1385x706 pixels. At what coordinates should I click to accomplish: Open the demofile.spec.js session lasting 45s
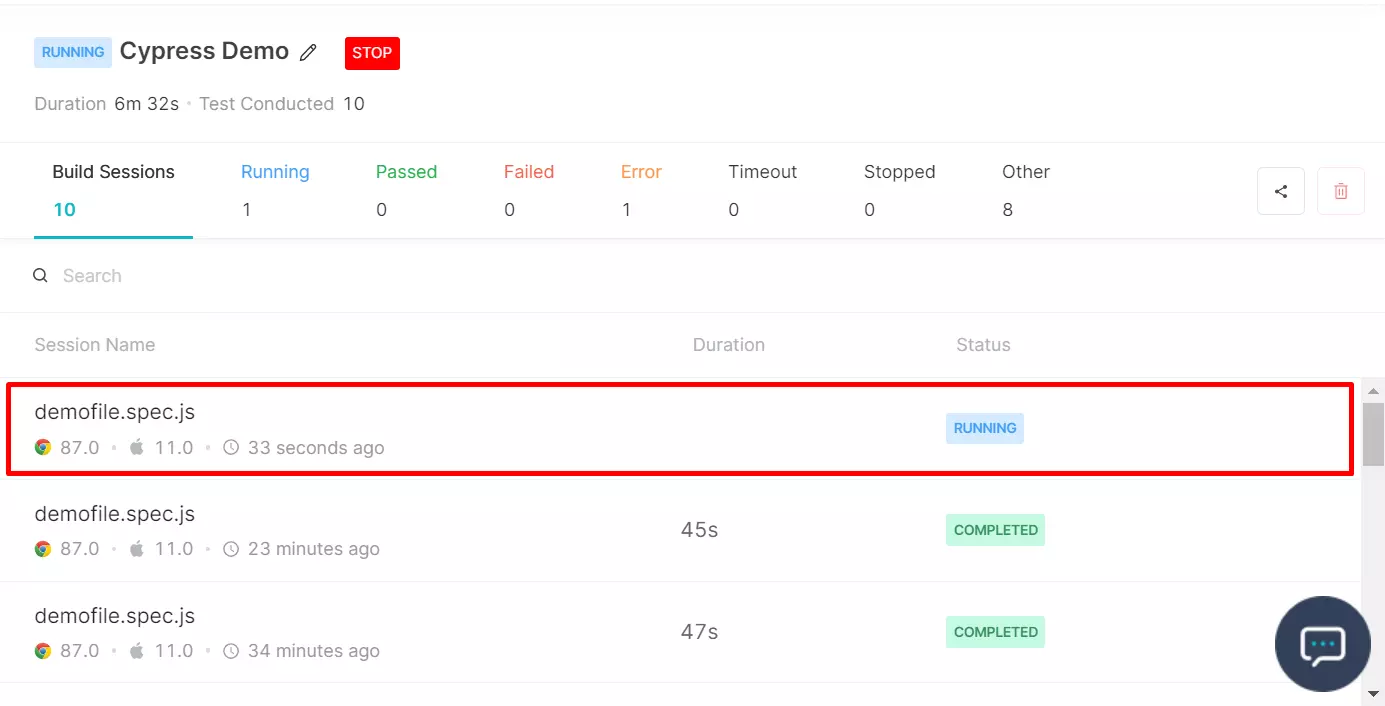click(115, 514)
